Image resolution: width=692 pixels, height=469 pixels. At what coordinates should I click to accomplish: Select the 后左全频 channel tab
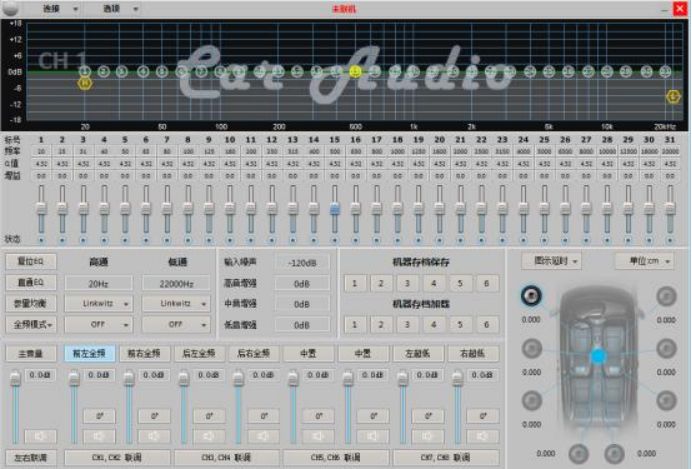199,353
